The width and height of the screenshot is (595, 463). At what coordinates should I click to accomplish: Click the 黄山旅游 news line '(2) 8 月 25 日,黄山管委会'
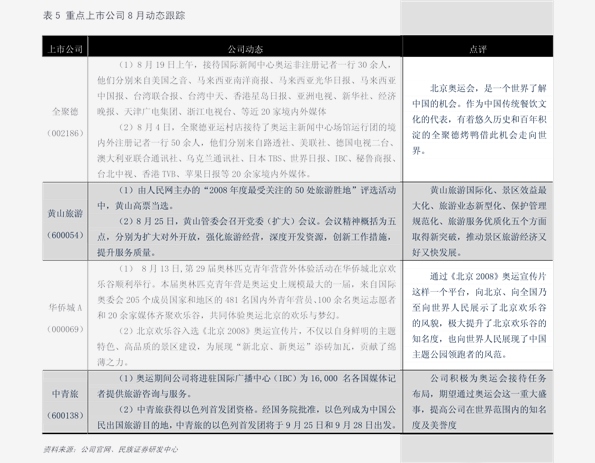tap(257, 221)
